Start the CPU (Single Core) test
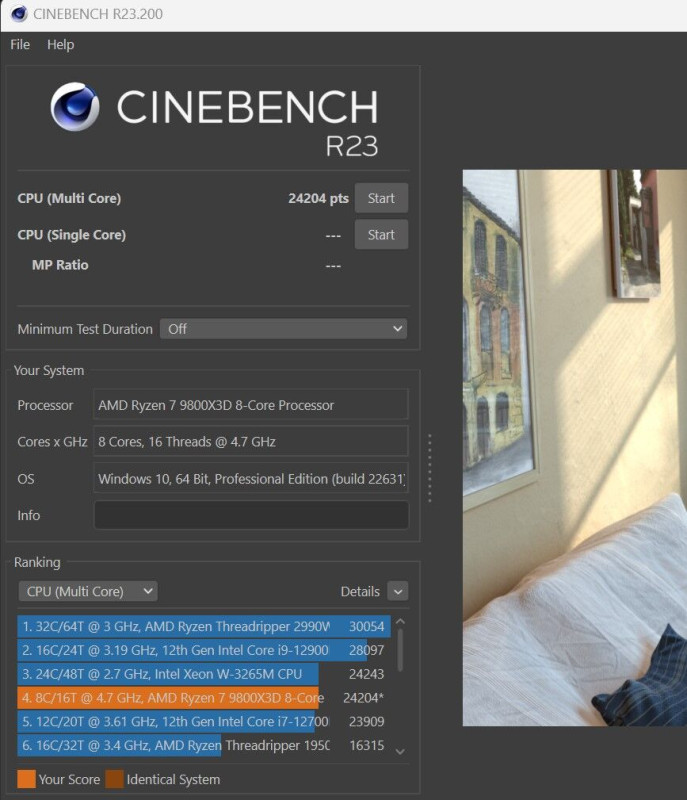The height and width of the screenshot is (800, 687). (x=381, y=235)
